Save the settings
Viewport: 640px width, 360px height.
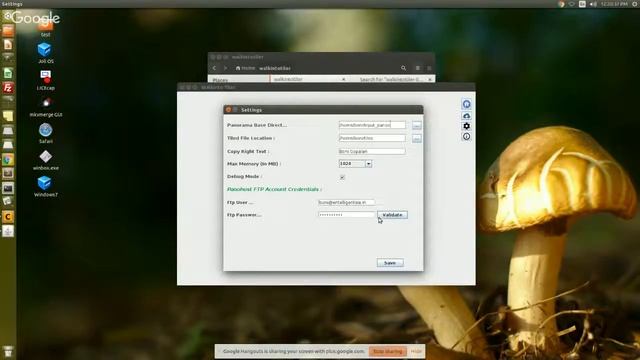390,263
